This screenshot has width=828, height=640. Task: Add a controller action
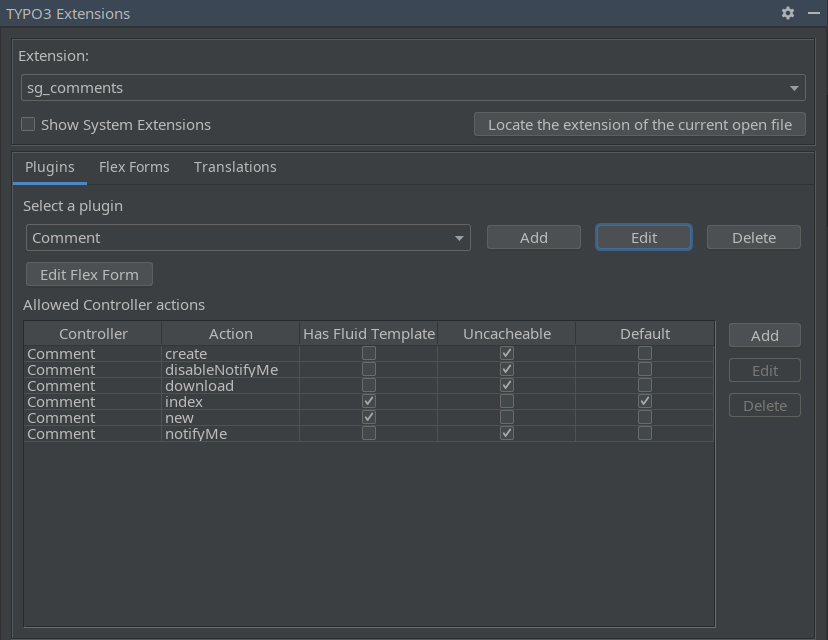click(x=765, y=335)
